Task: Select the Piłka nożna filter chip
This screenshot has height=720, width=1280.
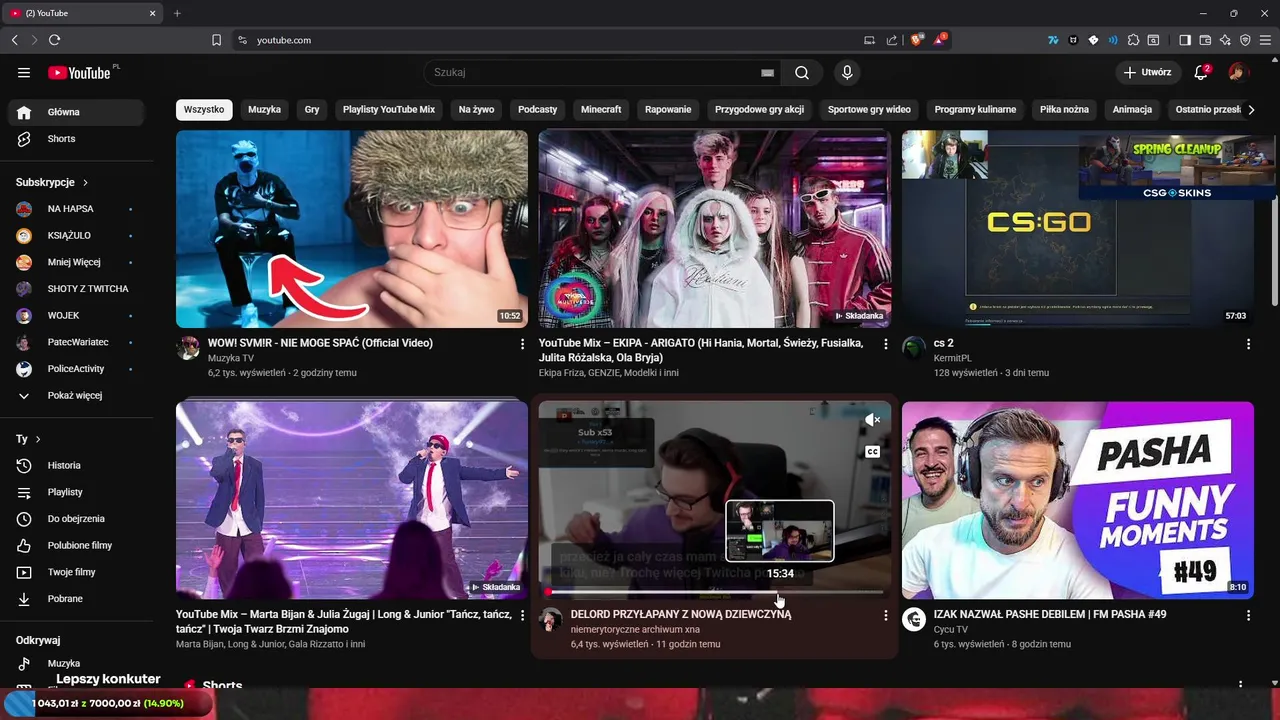Action: pos(1064,109)
